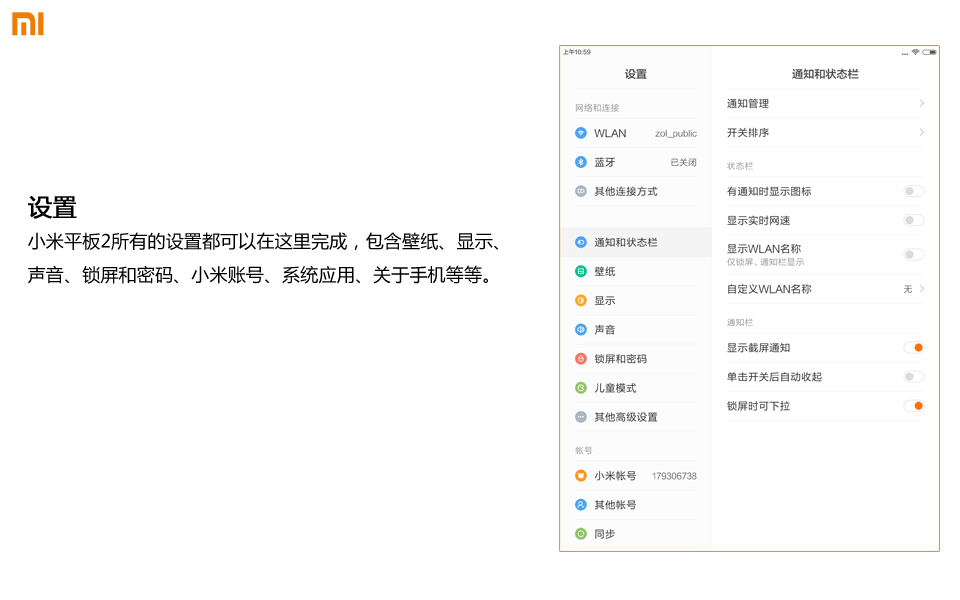Select the WLAN settings icon
The height and width of the screenshot is (600, 960).
[582, 133]
